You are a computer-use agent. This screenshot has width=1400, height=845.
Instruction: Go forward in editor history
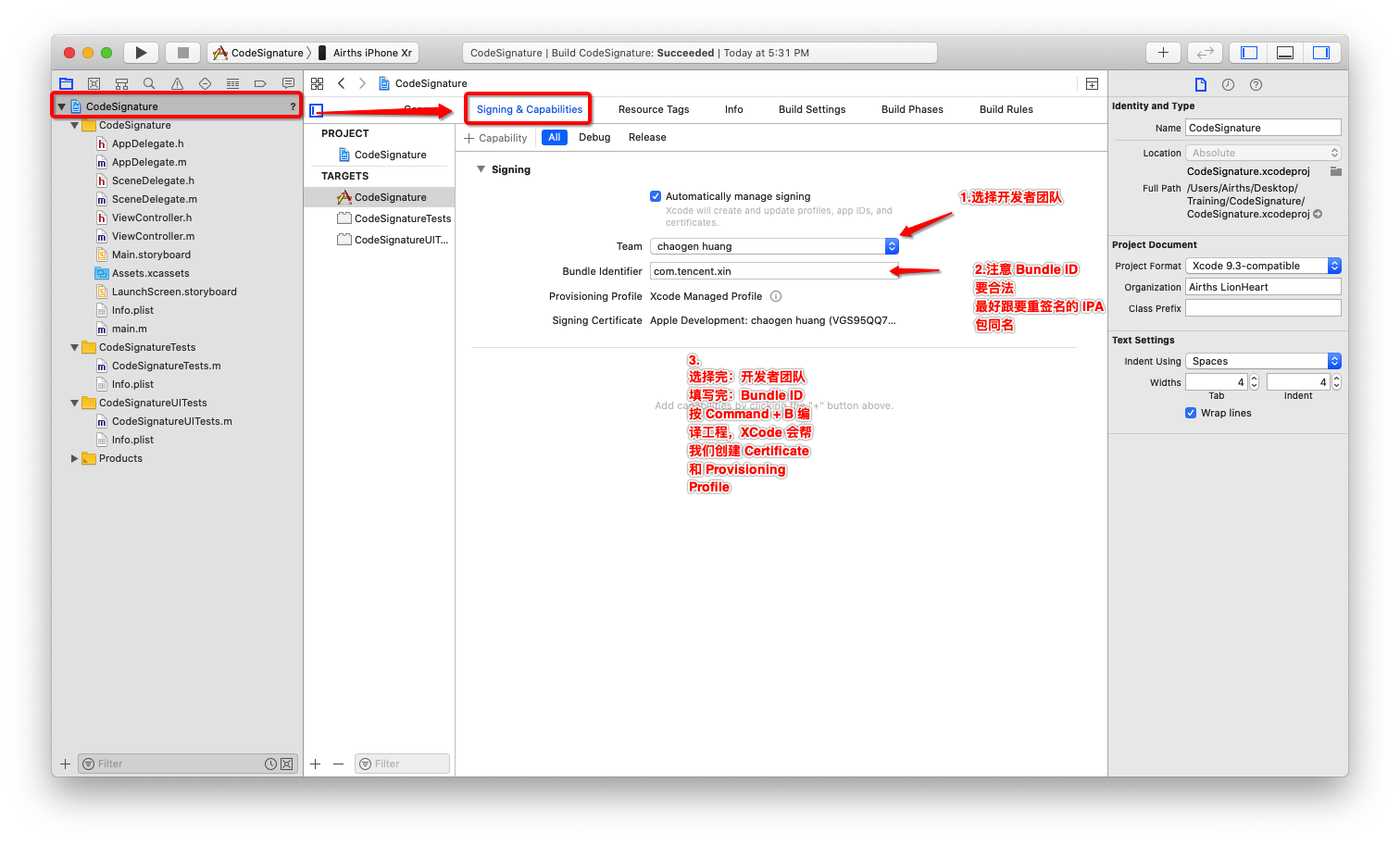[362, 83]
